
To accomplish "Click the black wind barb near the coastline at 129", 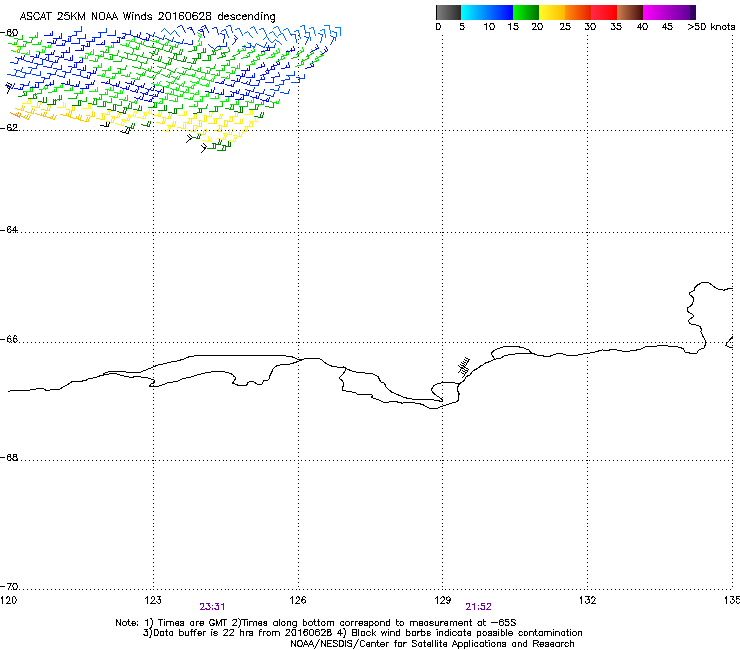I will pyautogui.click(x=463, y=367).
